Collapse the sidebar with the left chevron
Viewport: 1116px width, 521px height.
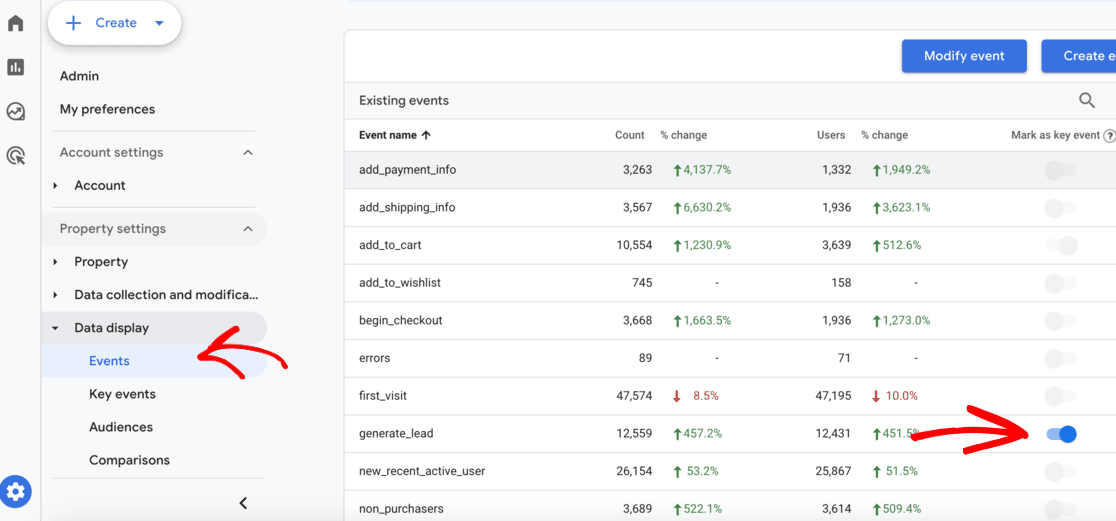[243, 503]
